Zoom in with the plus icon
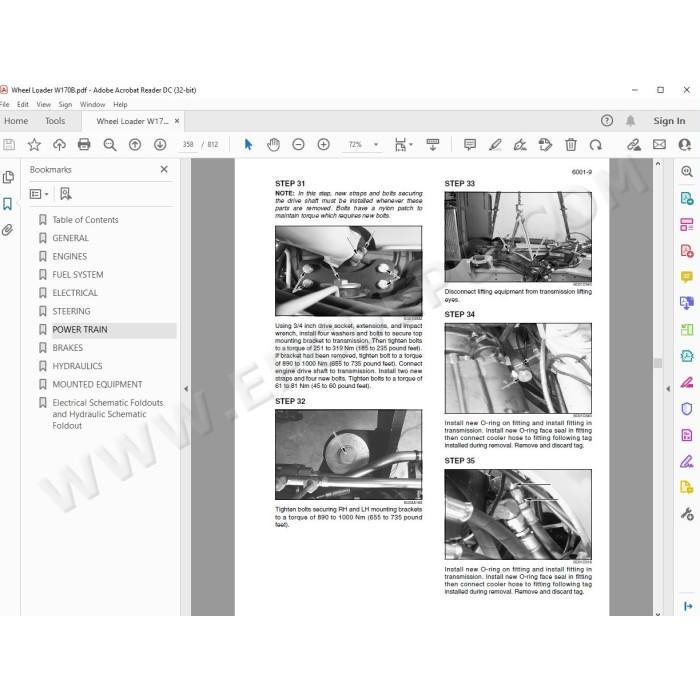The image size is (700, 700). (324, 145)
